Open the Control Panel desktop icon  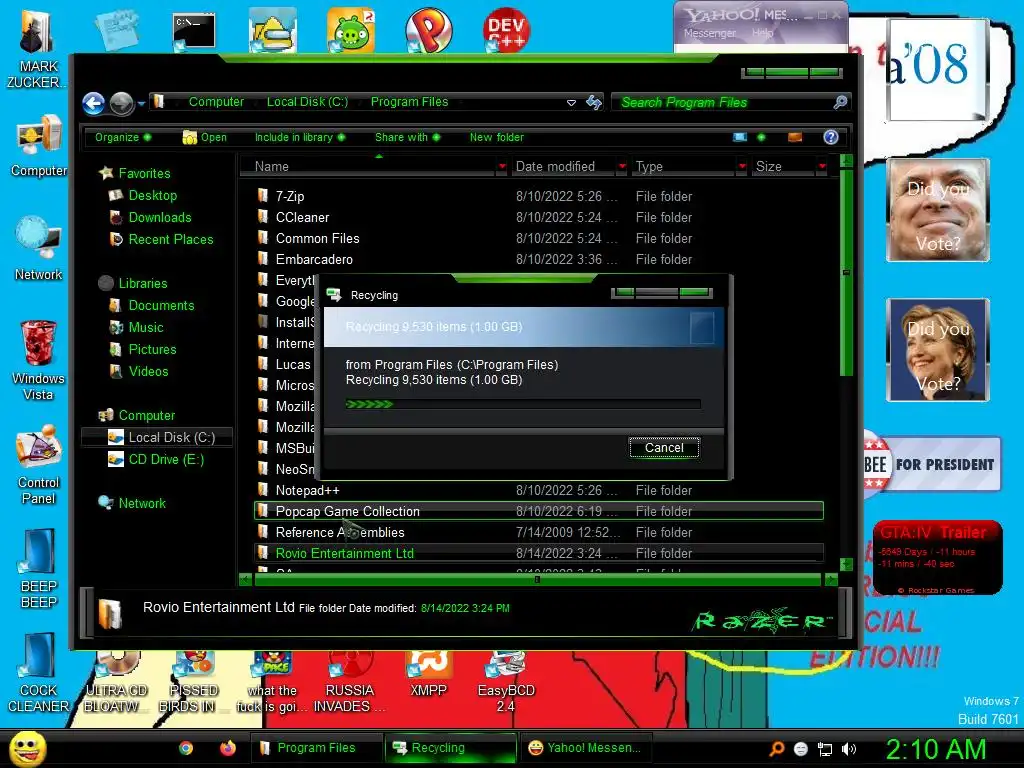click(x=39, y=464)
